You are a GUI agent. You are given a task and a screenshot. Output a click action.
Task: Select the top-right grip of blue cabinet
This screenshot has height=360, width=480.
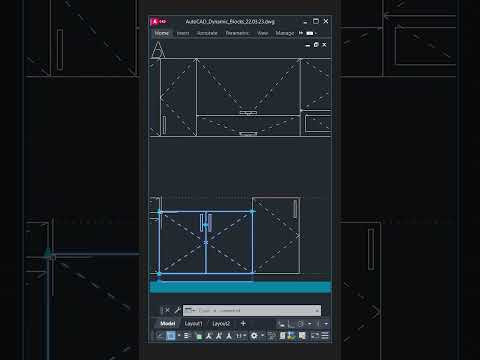(253, 211)
